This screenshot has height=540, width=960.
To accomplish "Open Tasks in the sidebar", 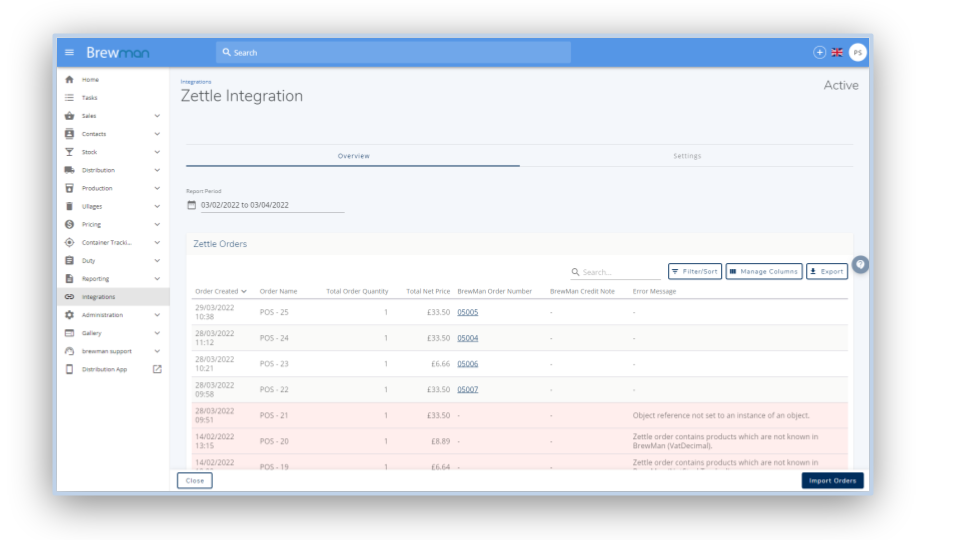I will tap(113, 97).
